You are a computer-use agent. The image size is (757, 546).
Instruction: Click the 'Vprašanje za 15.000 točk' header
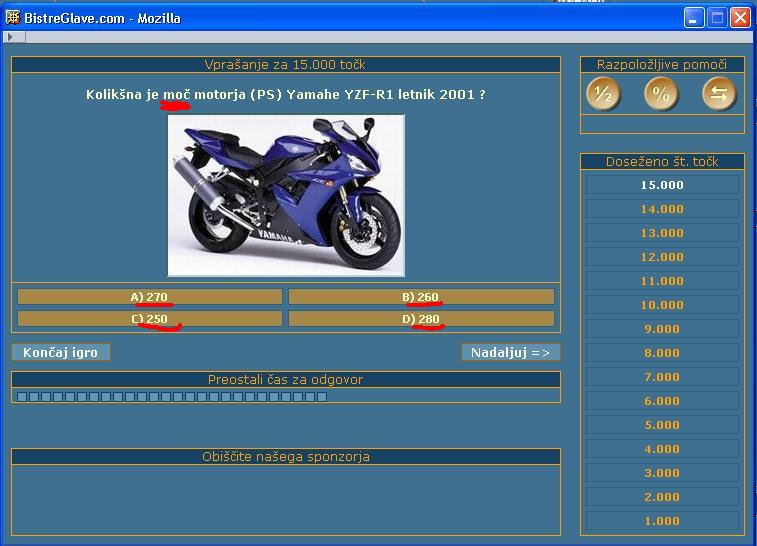(286, 65)
